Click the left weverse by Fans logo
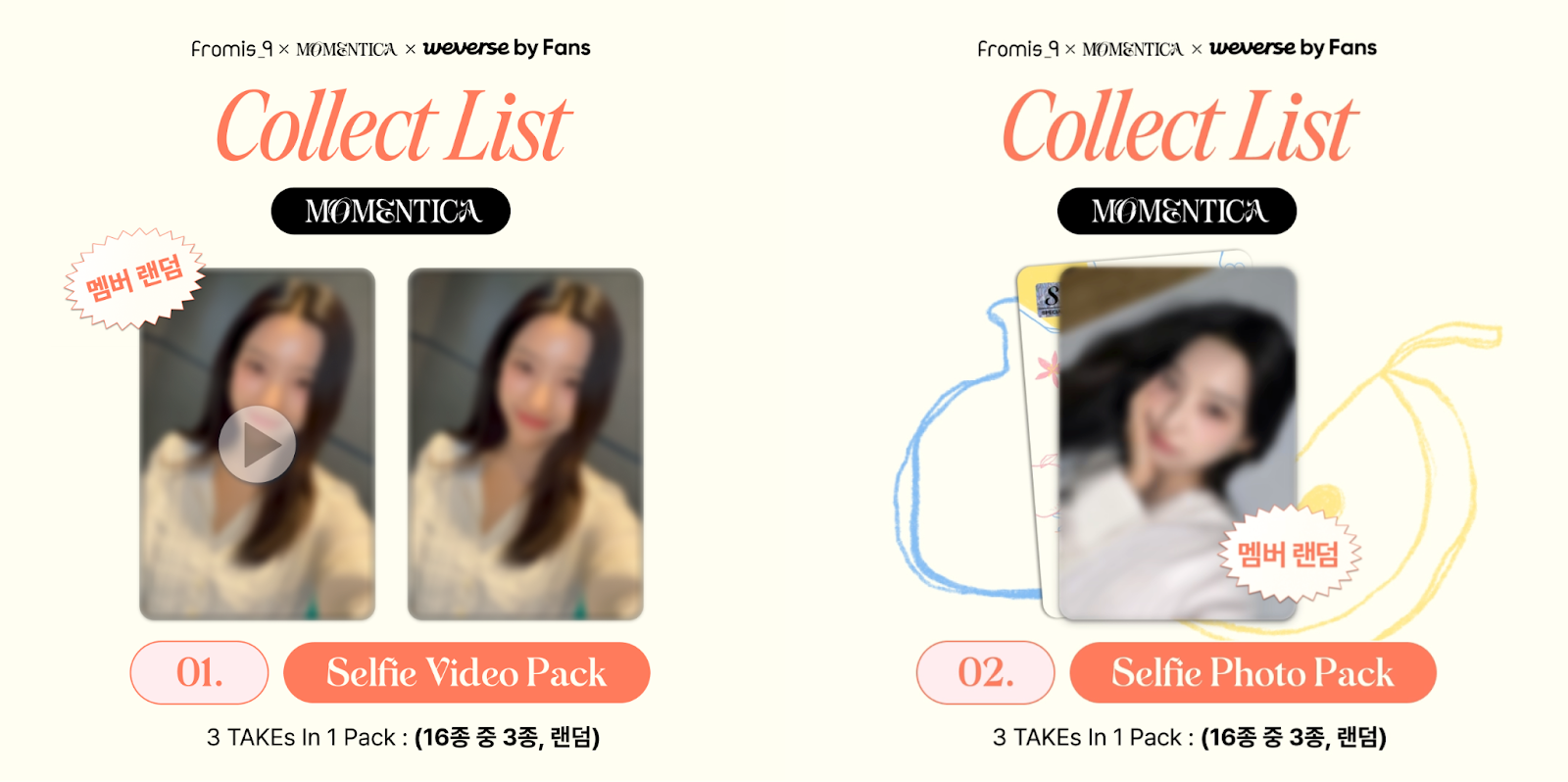 [507, 48]
